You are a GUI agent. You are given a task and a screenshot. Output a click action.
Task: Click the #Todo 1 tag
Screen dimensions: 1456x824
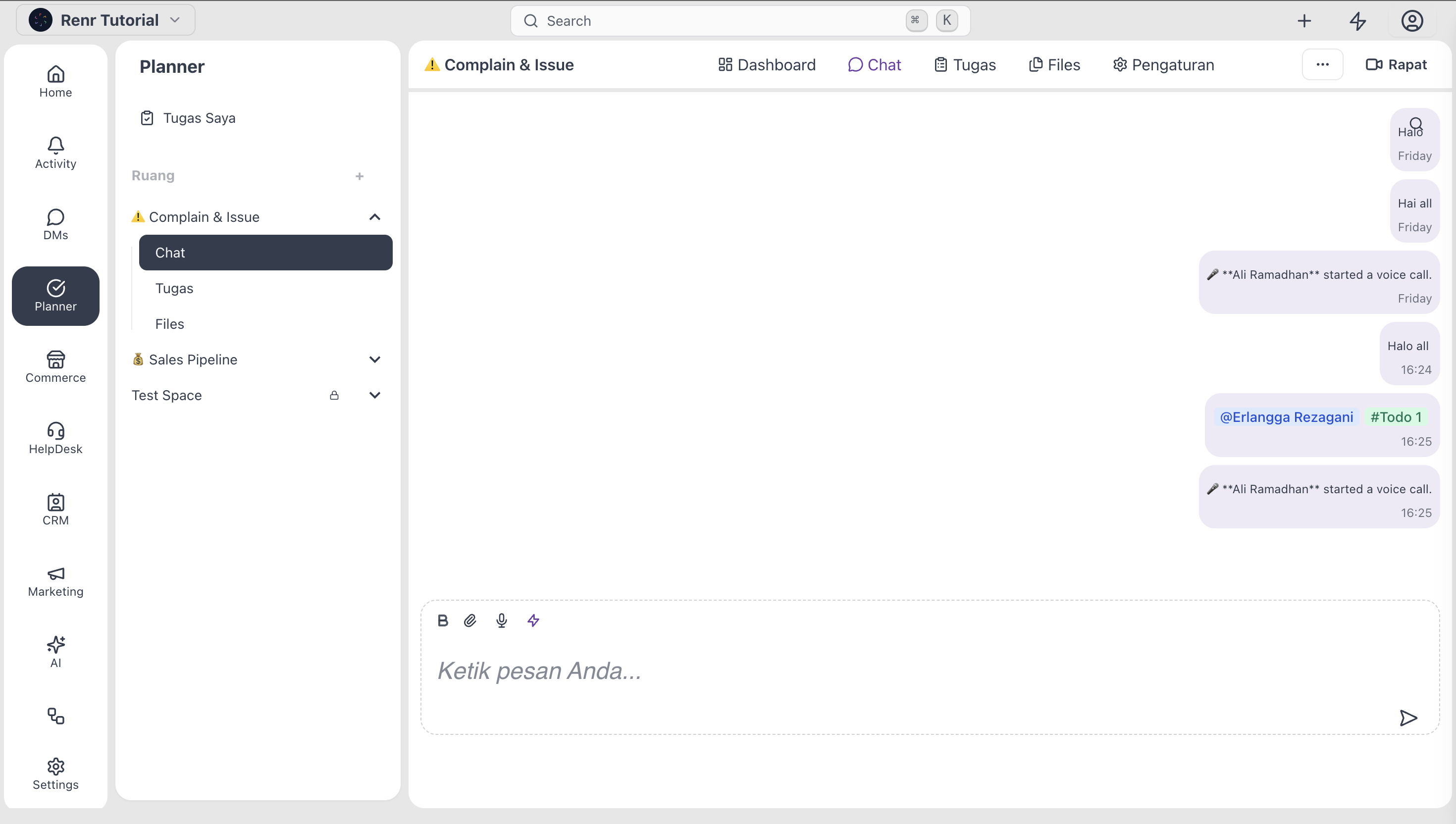[1396, 417]
